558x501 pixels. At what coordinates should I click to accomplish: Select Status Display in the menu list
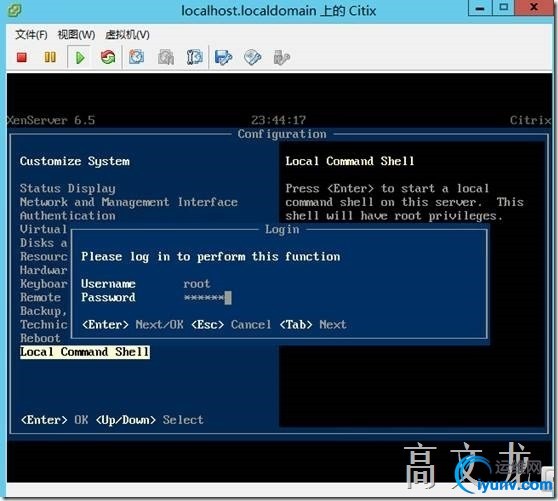click(68, 189)
